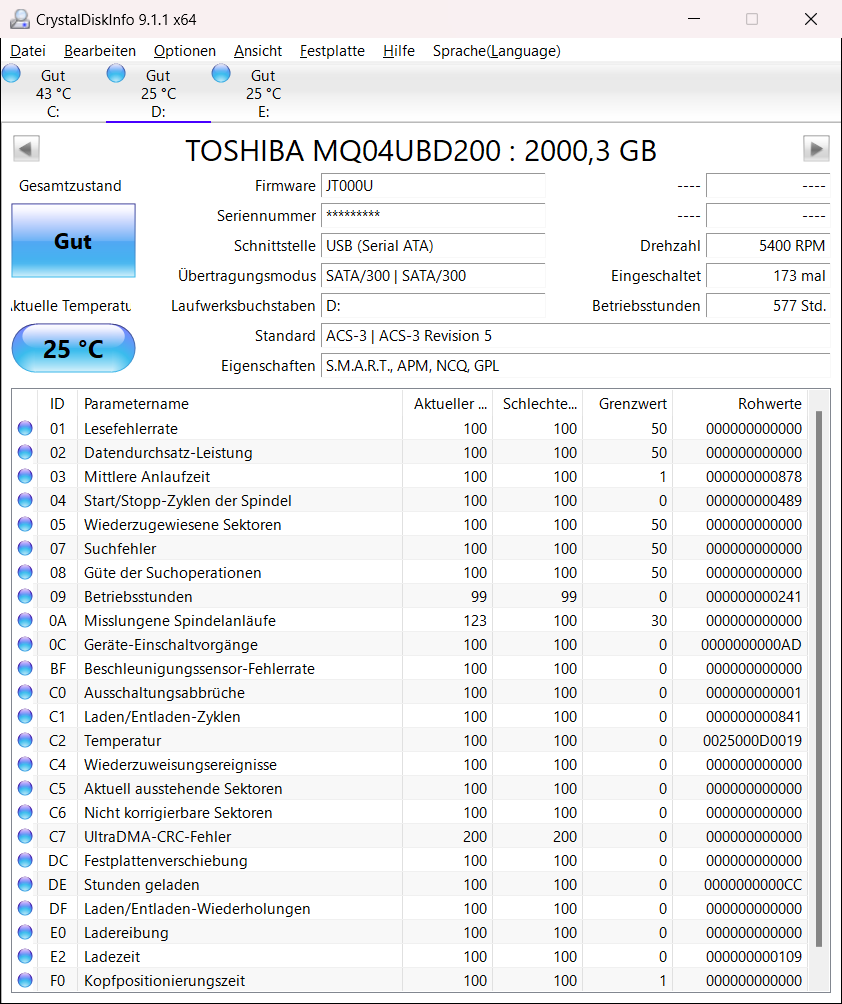This screenshot has width=842, height=1004.
Task: Click the Rohwerte column header
Action: 740,403
